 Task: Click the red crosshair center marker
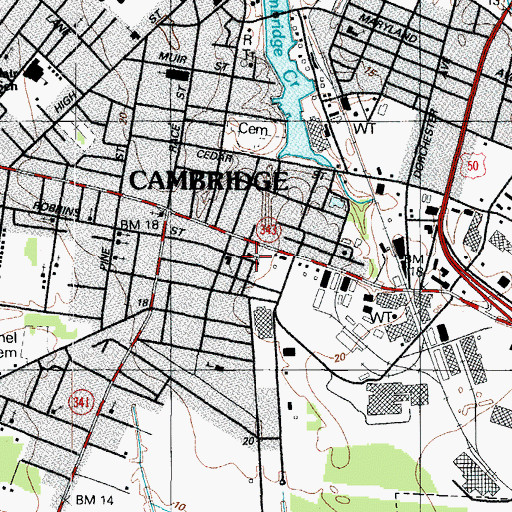point(257,256)
